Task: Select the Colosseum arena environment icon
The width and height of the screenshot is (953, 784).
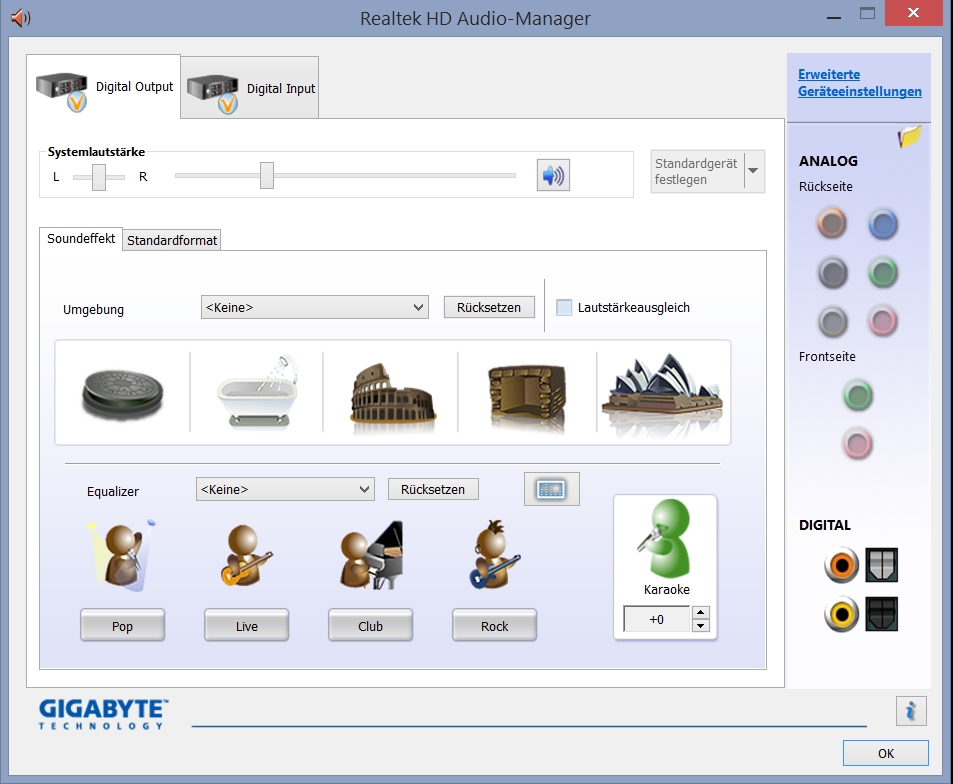Action: [392, 393]
